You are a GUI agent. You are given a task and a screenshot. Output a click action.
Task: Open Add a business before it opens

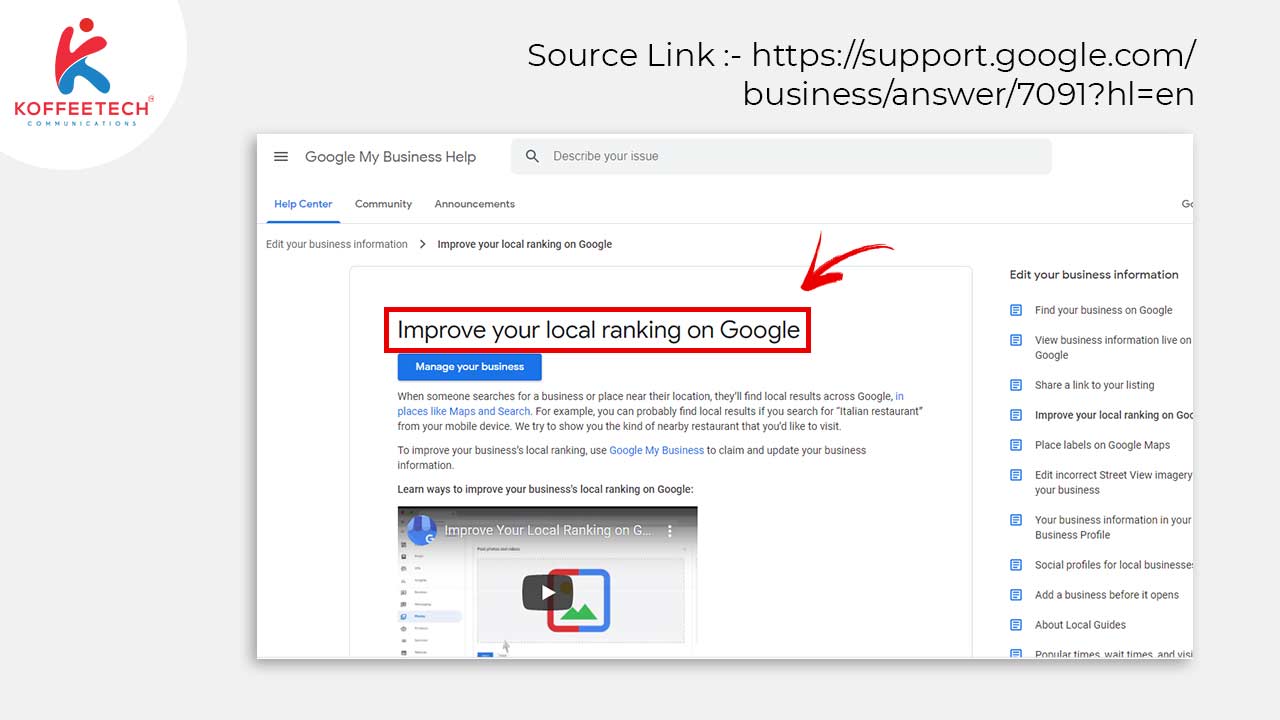[x=1107, y=595]
